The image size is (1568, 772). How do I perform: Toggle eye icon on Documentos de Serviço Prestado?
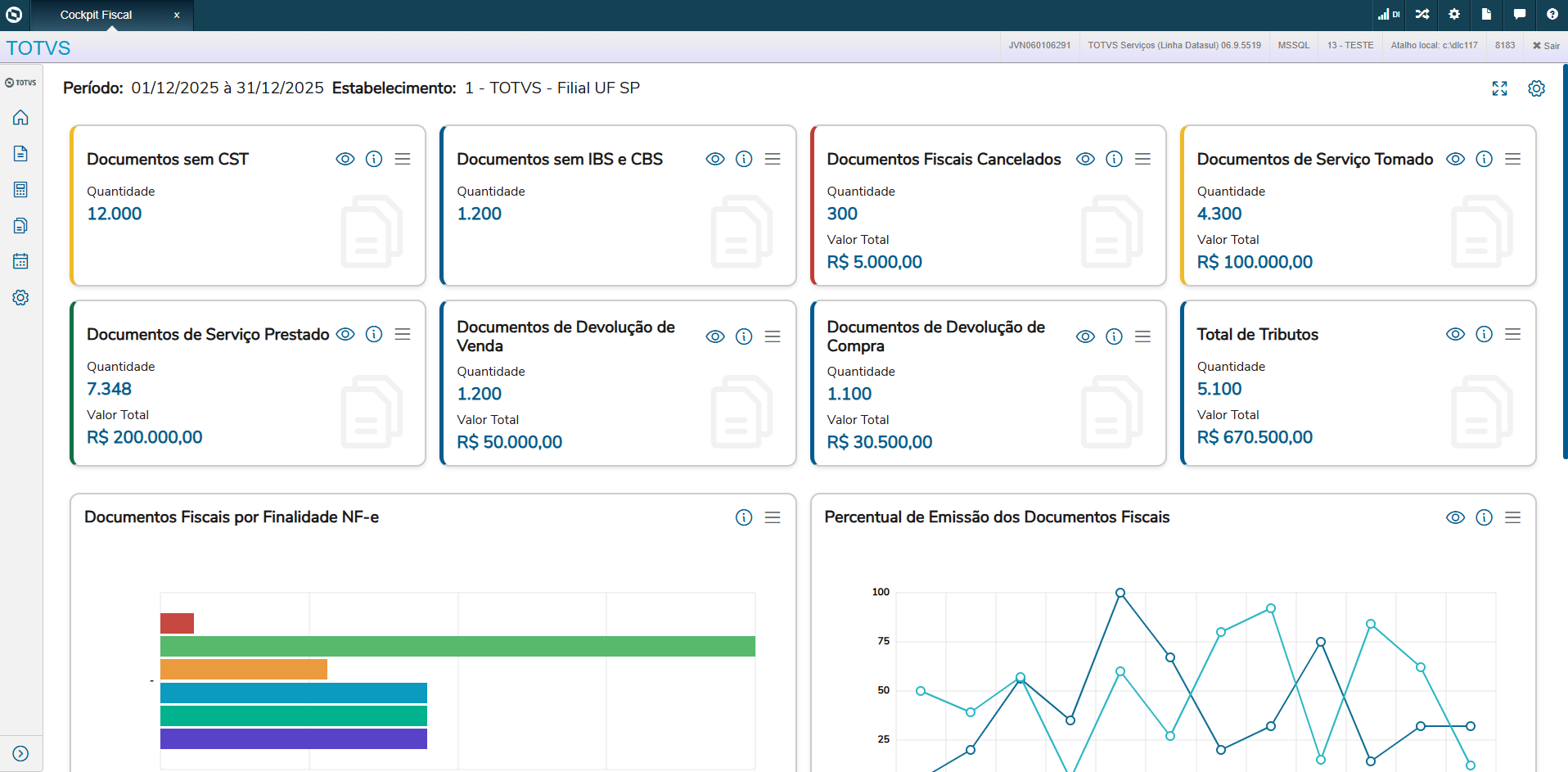[x=345, y=334]
